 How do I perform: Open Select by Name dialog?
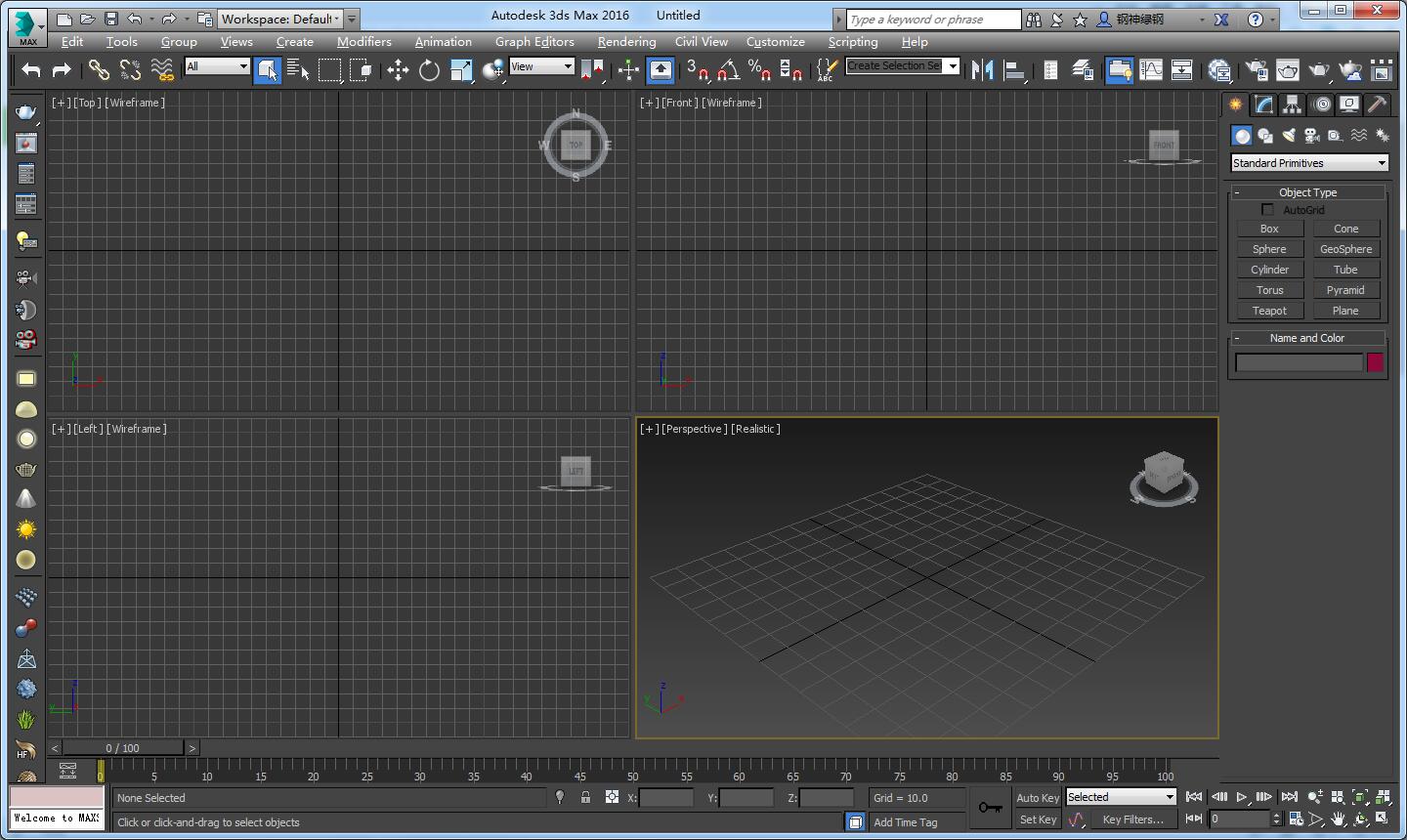[298, 69]
